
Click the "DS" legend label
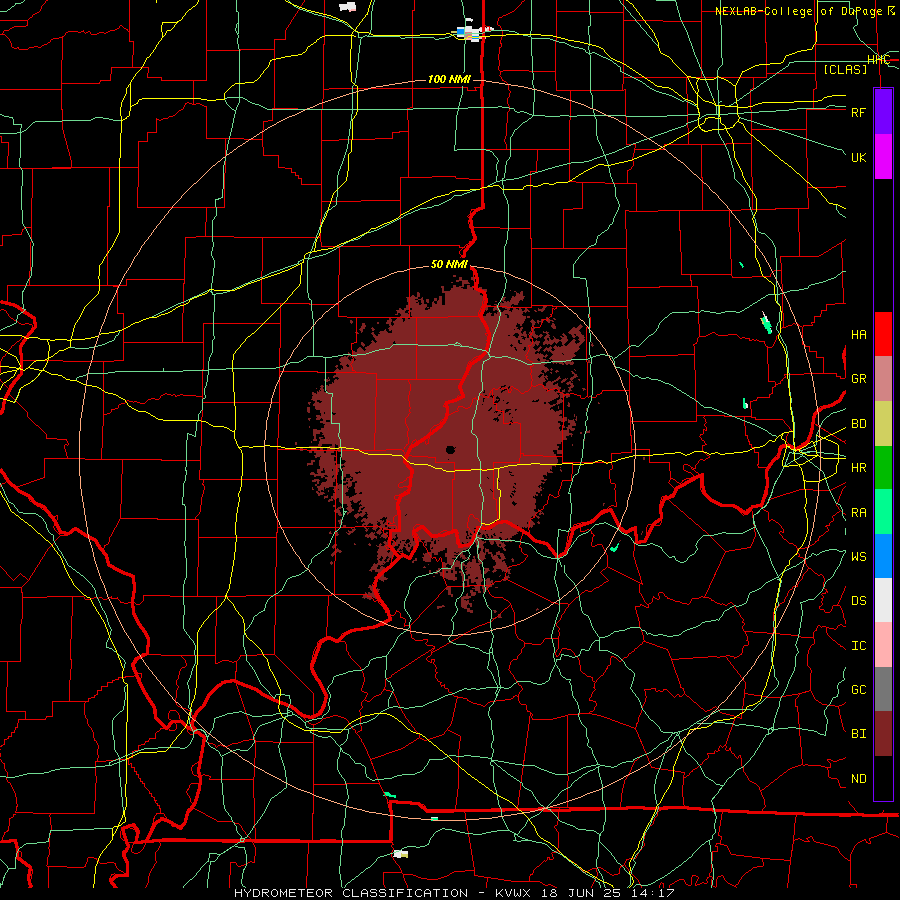coord(859,601)
